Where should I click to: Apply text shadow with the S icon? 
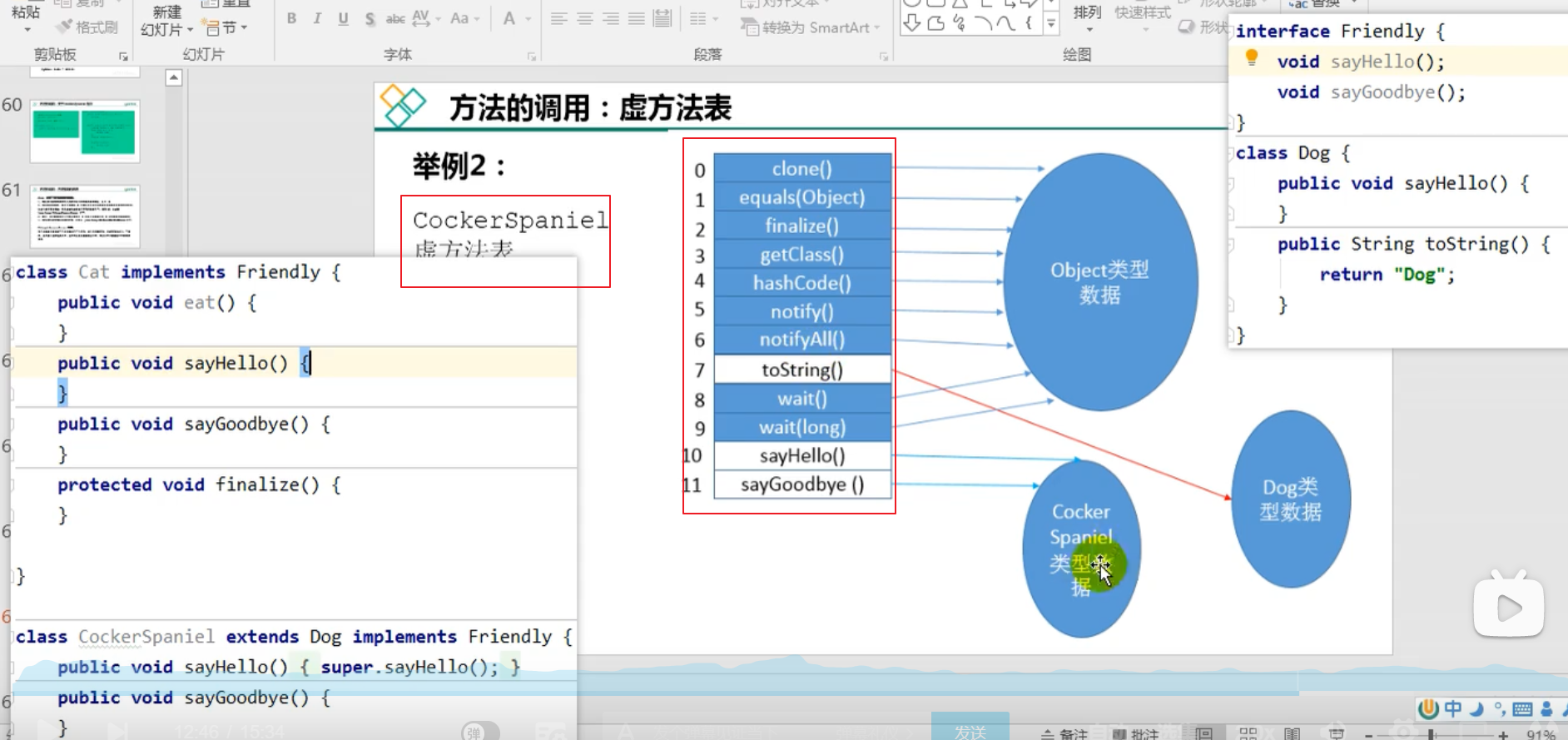[370, 18]
